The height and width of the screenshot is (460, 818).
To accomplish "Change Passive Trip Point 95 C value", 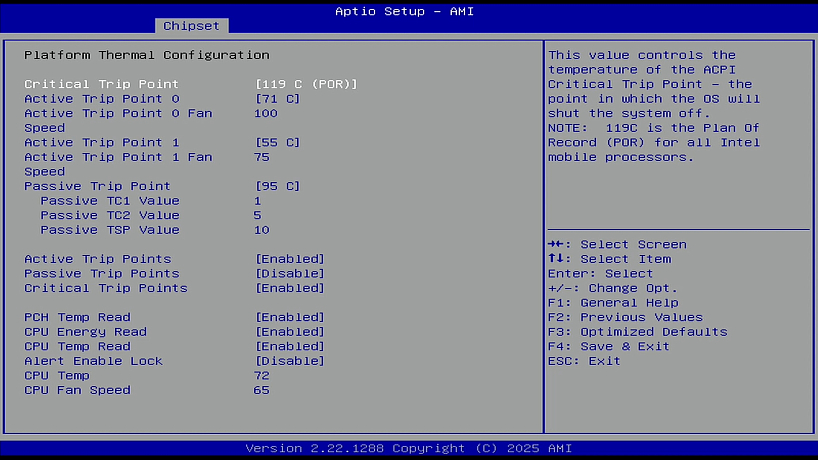I will coord(277,186).
